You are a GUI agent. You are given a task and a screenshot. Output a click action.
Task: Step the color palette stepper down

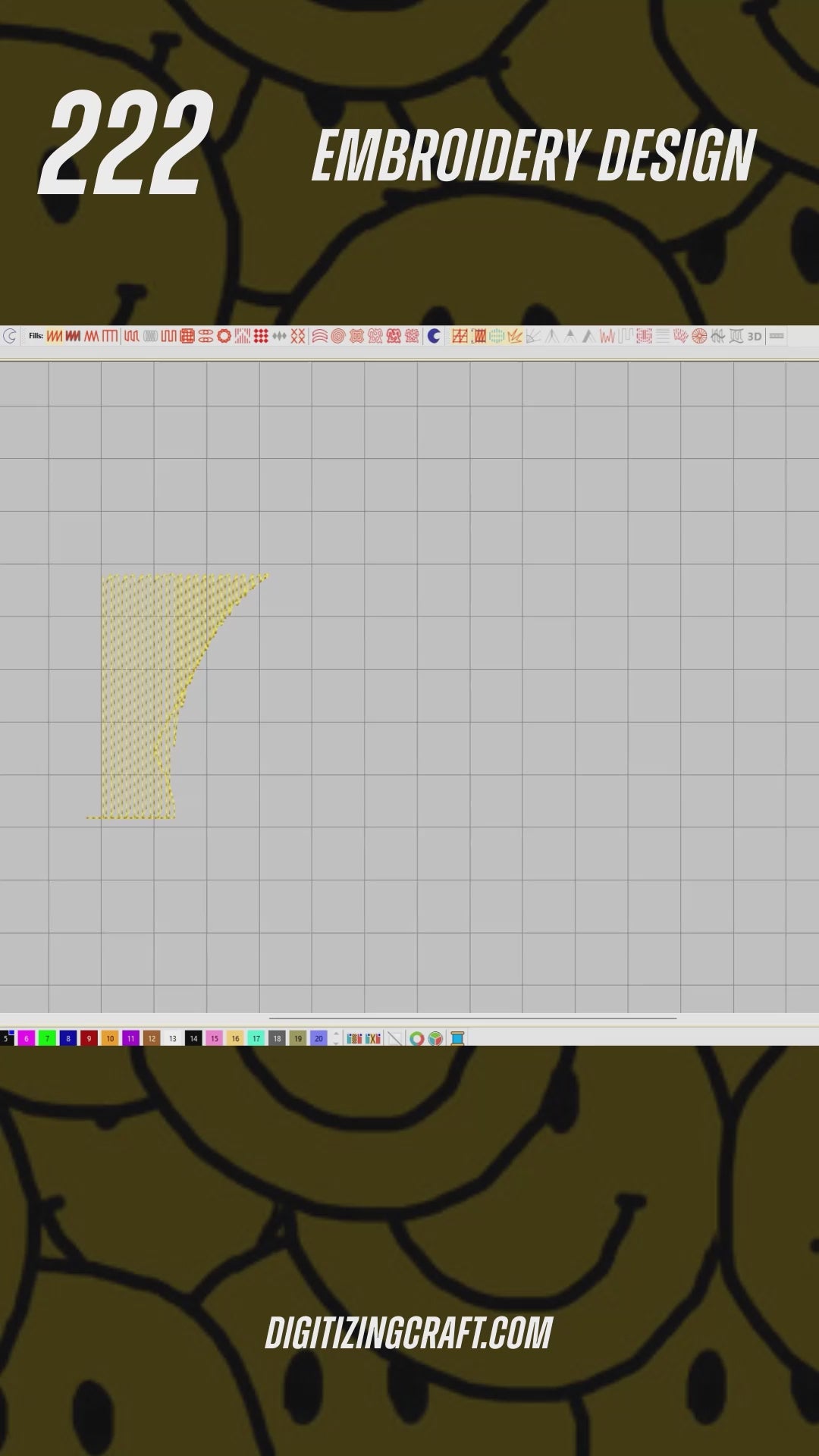tap(336, 1043)
